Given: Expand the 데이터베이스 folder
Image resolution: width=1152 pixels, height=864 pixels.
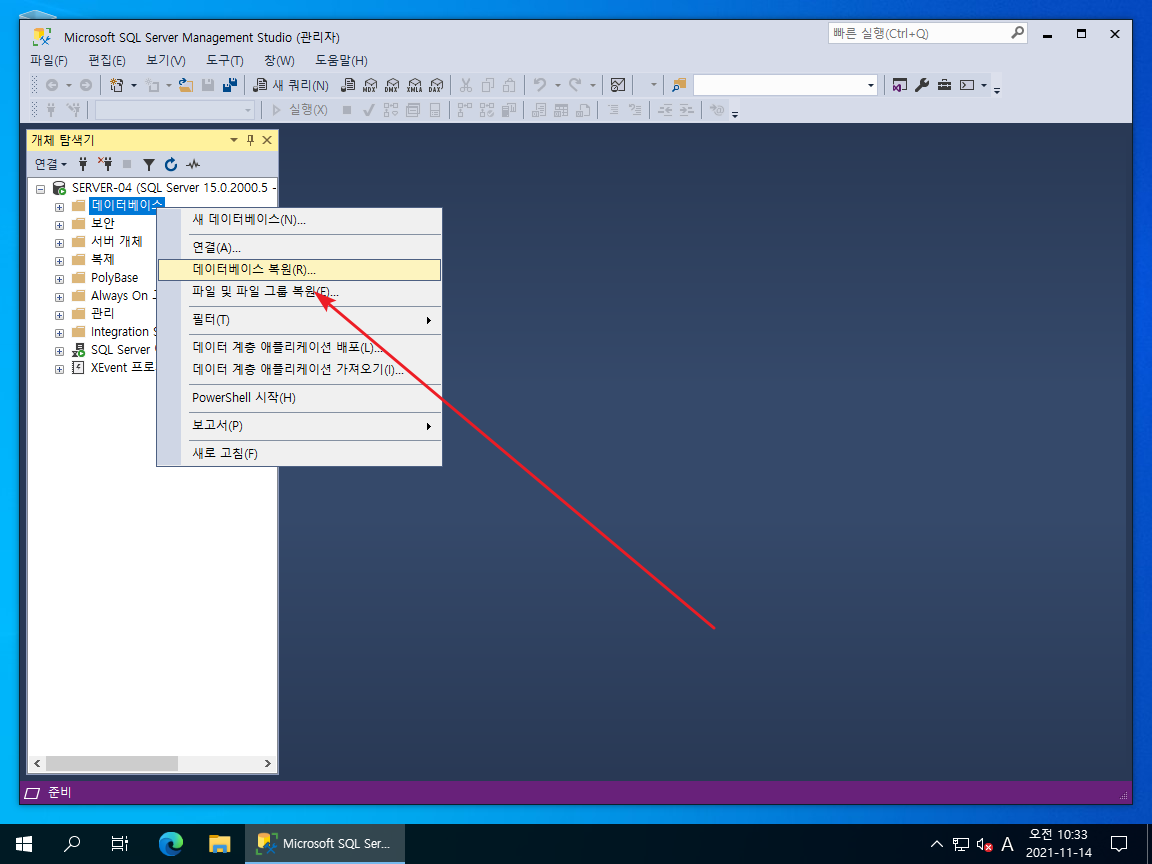Looking at the screenshot, I should 60,207.
